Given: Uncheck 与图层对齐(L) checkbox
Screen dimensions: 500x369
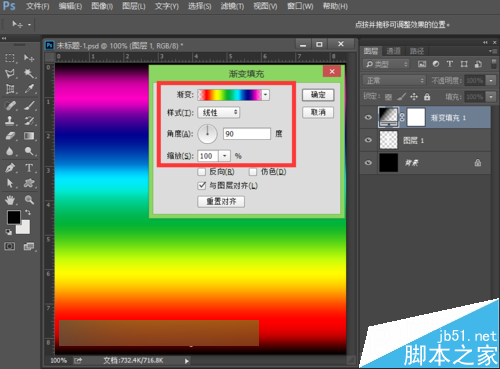Looking at the screenshot, I should [x=201, y=186].
